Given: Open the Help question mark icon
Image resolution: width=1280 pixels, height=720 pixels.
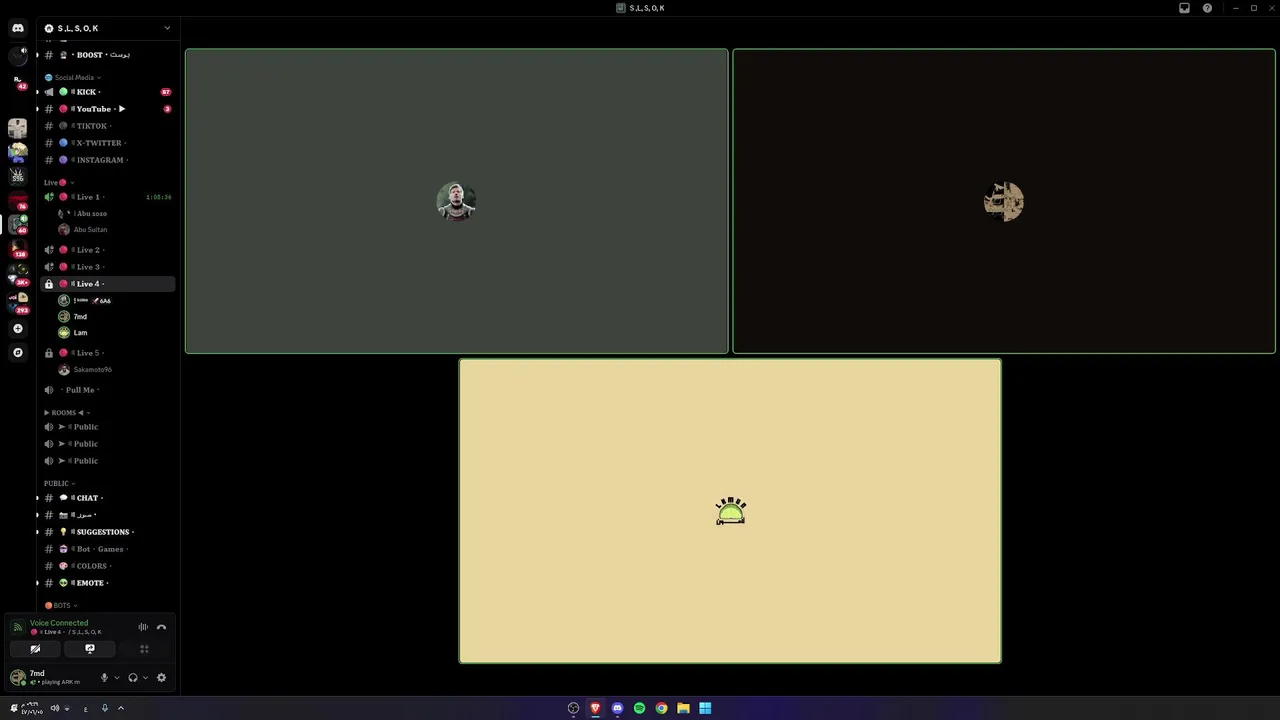Looking at the screenshot, I should [x=1207, y=8].
